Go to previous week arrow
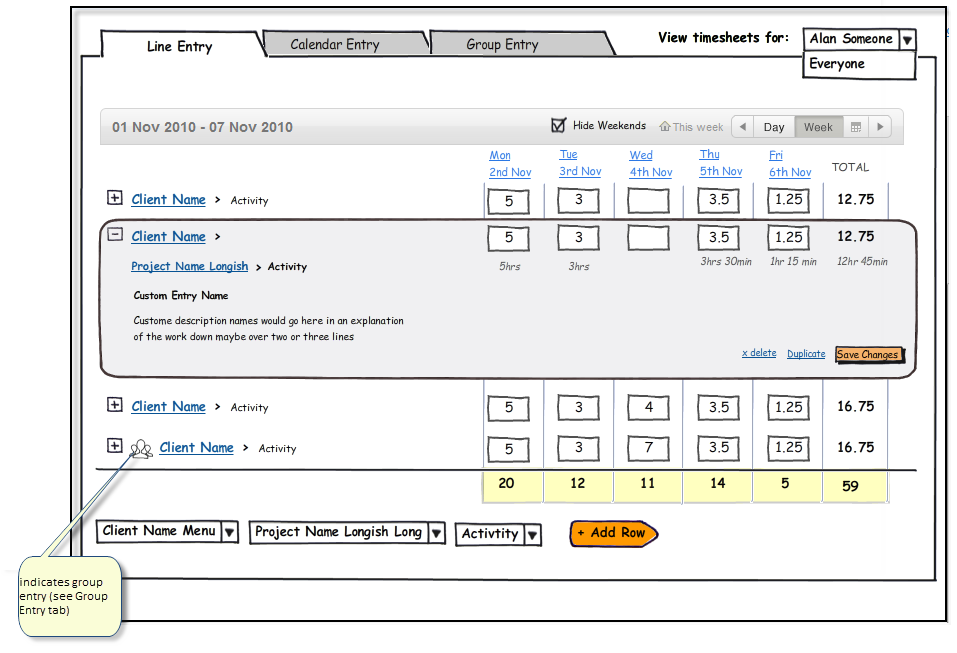 (742, 127)
